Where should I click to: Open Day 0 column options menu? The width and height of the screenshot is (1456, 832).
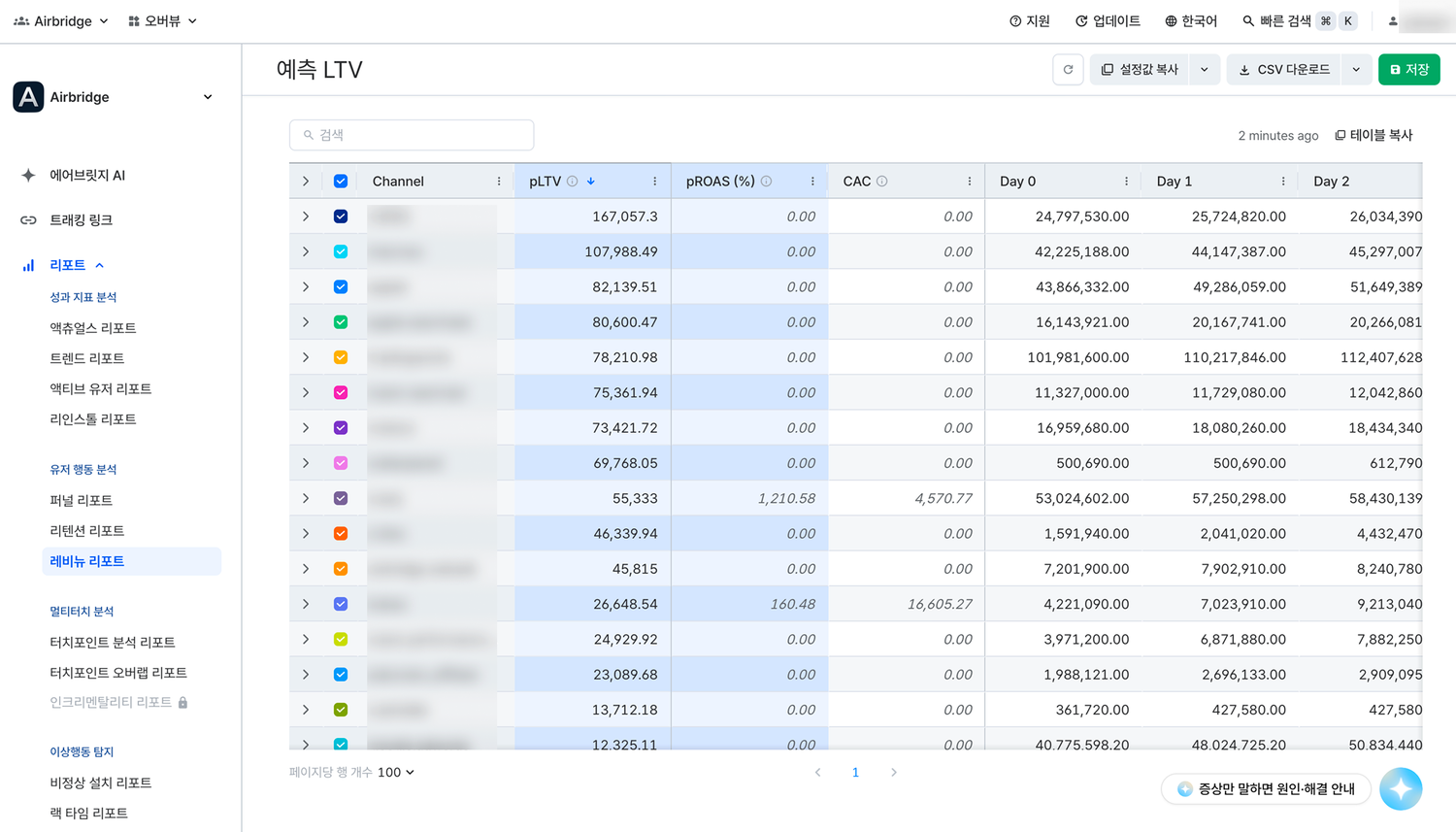click(x=1126, y=182)
